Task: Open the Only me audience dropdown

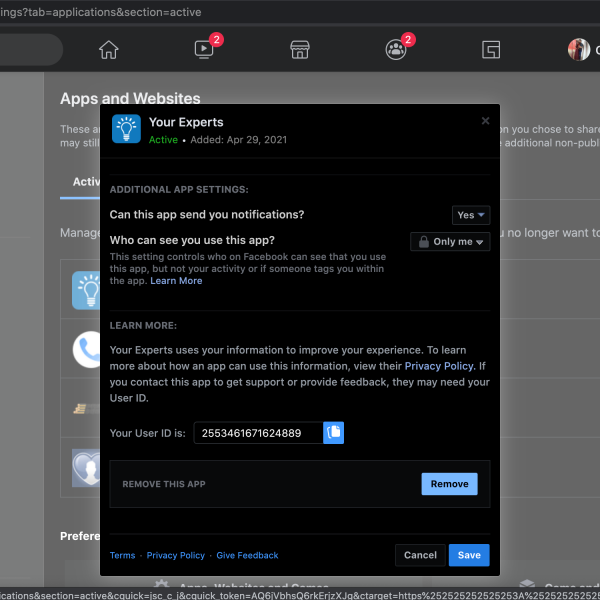Action: point(450,242)
